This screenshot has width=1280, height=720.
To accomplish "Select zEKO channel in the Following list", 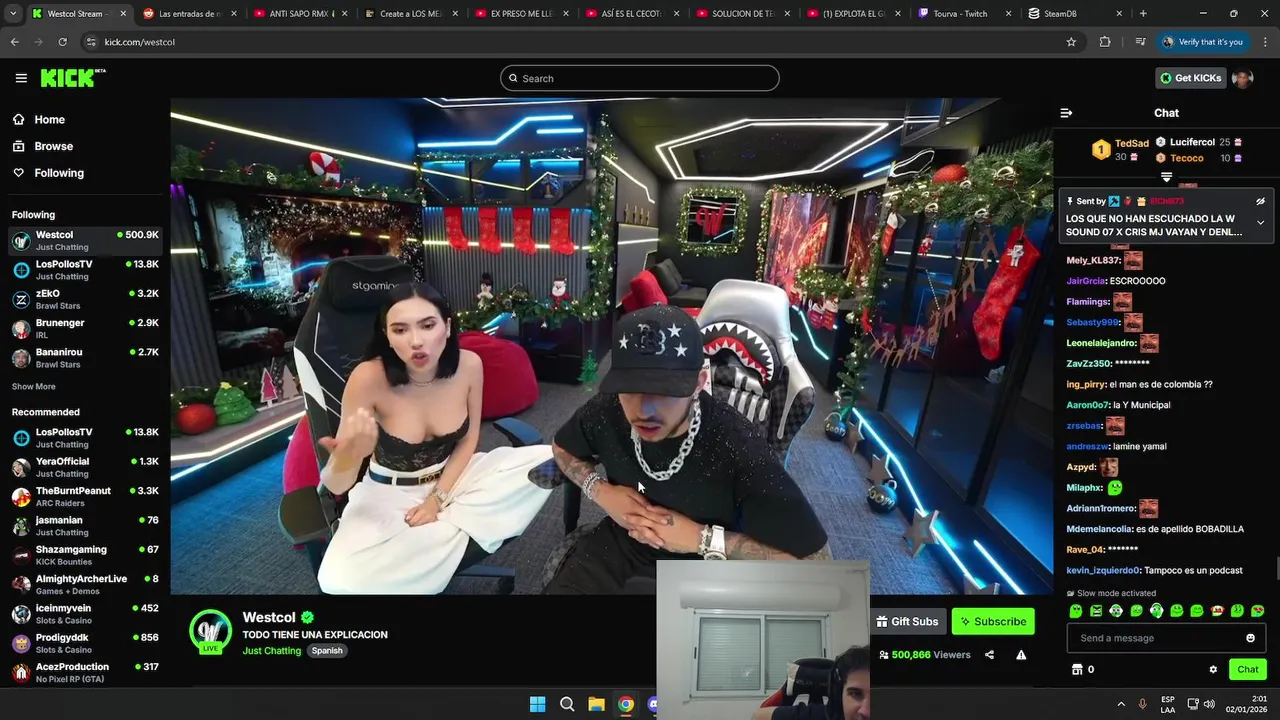I will point(85,299).
